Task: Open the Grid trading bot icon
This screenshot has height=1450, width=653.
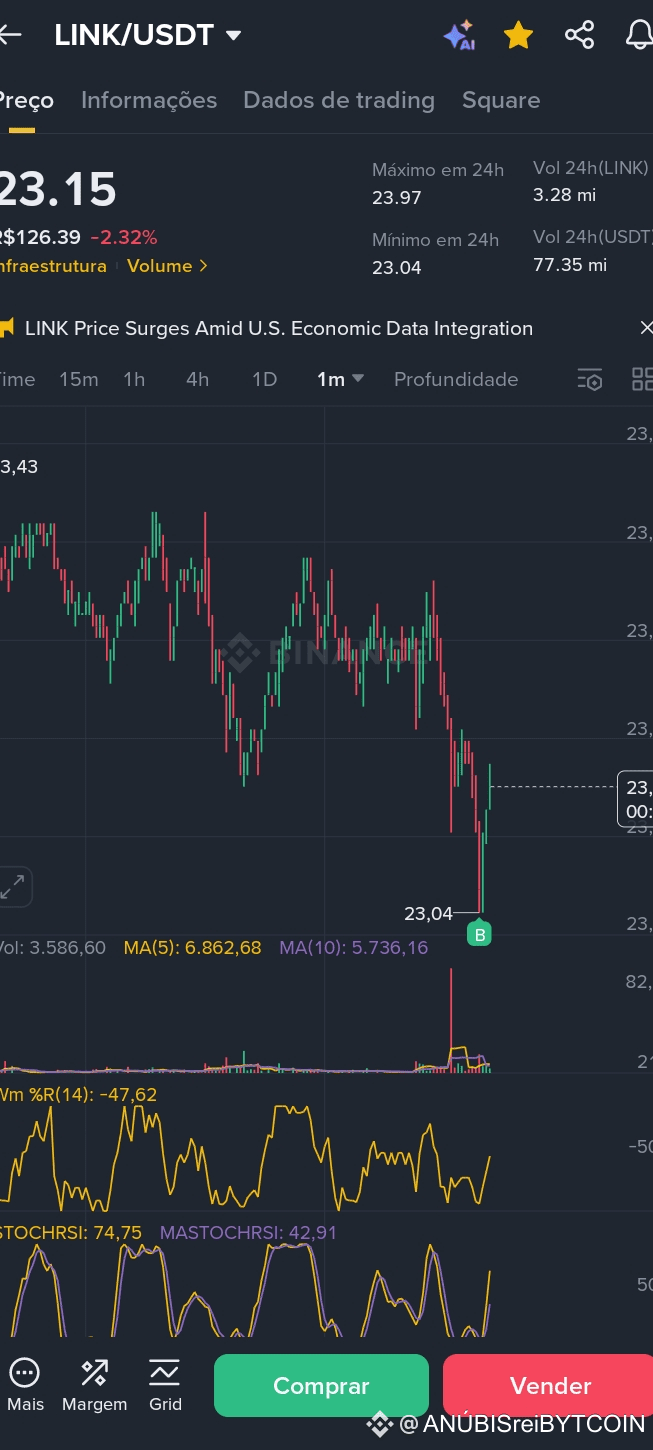Action: (165, 1385)
